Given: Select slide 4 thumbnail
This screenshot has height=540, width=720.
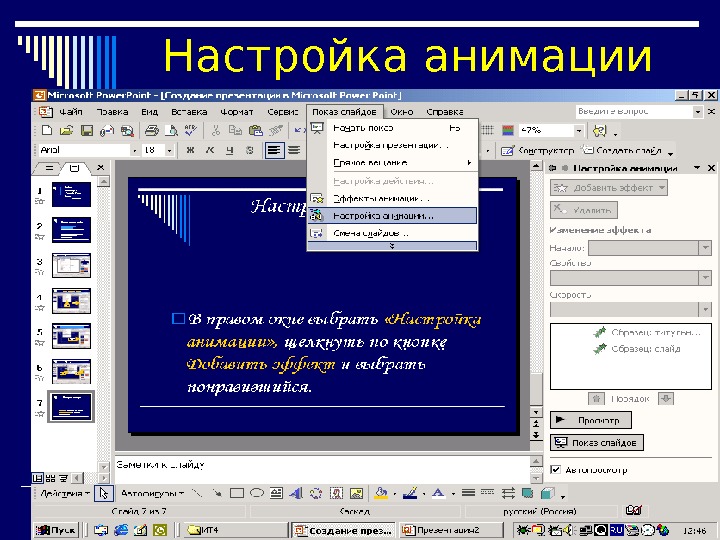Looking at the screenshot, I should point(71,301).
